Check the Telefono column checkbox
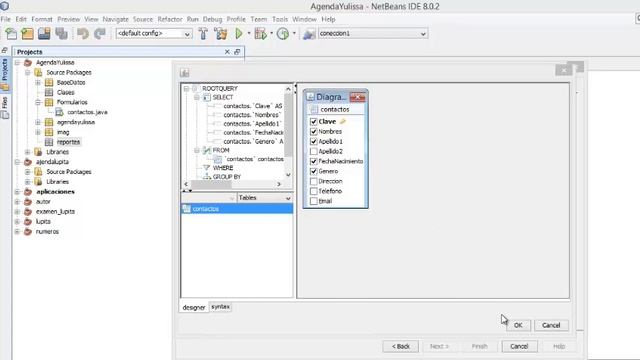The width and height of the screenshot is (640, 360). [x=313, y=191]
